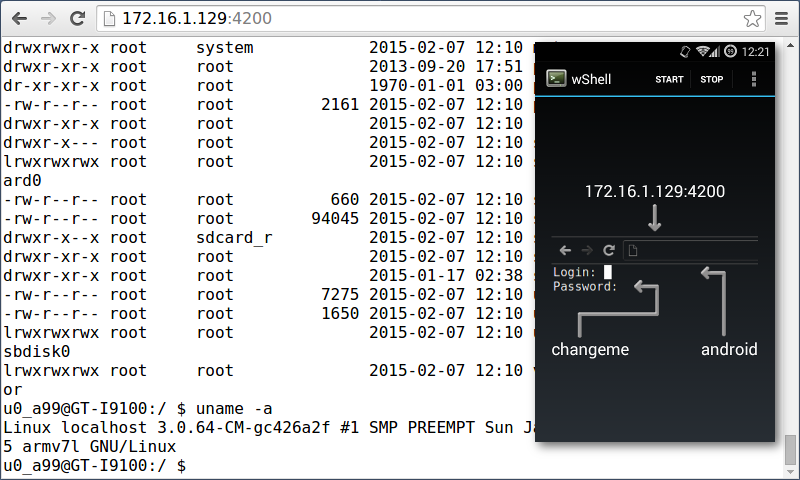The image size is (800, 480).
Task: Tap the back arrow in wShell illustration
Action: [565, 250]
